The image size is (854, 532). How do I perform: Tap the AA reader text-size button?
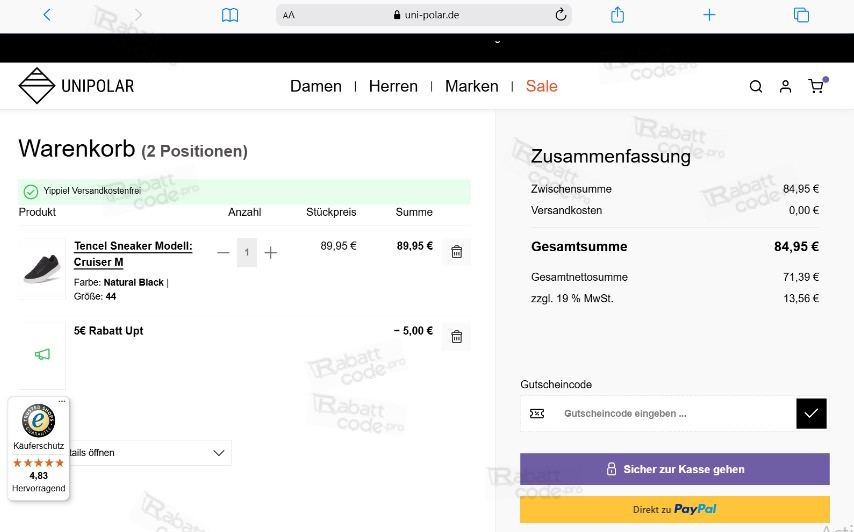click(x=289, y=15)
